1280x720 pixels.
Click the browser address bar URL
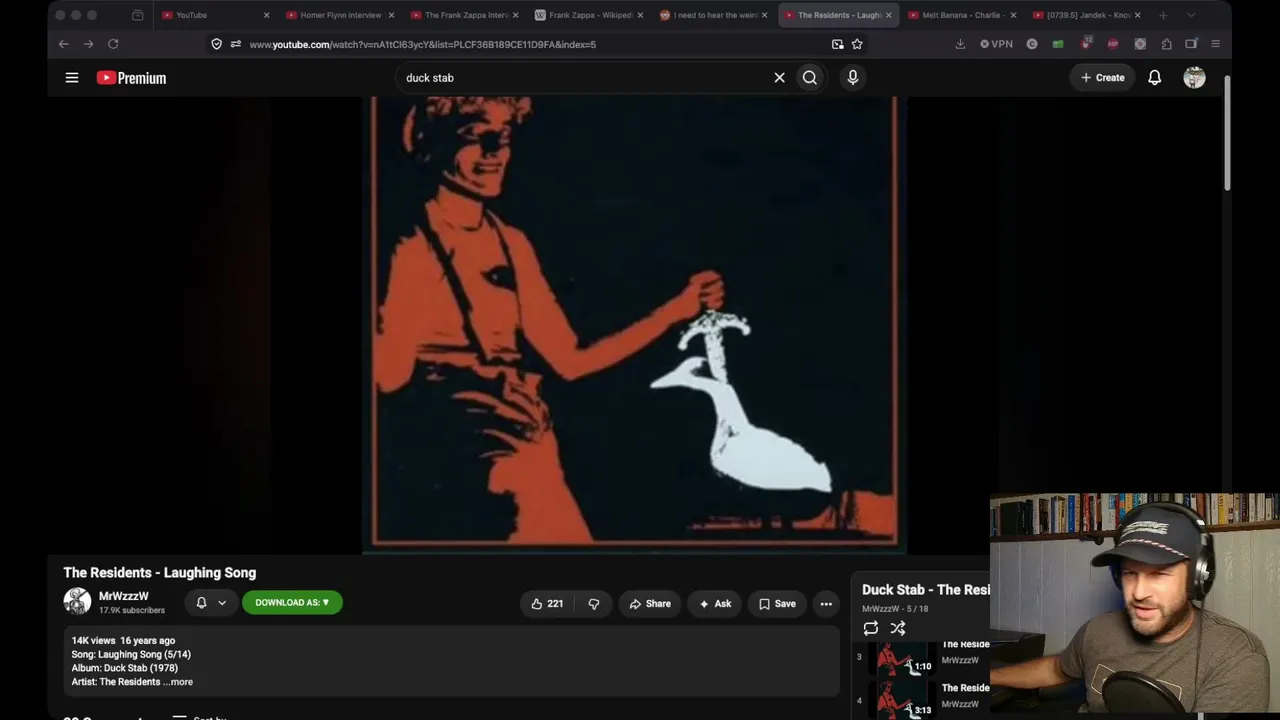(422, 44)
